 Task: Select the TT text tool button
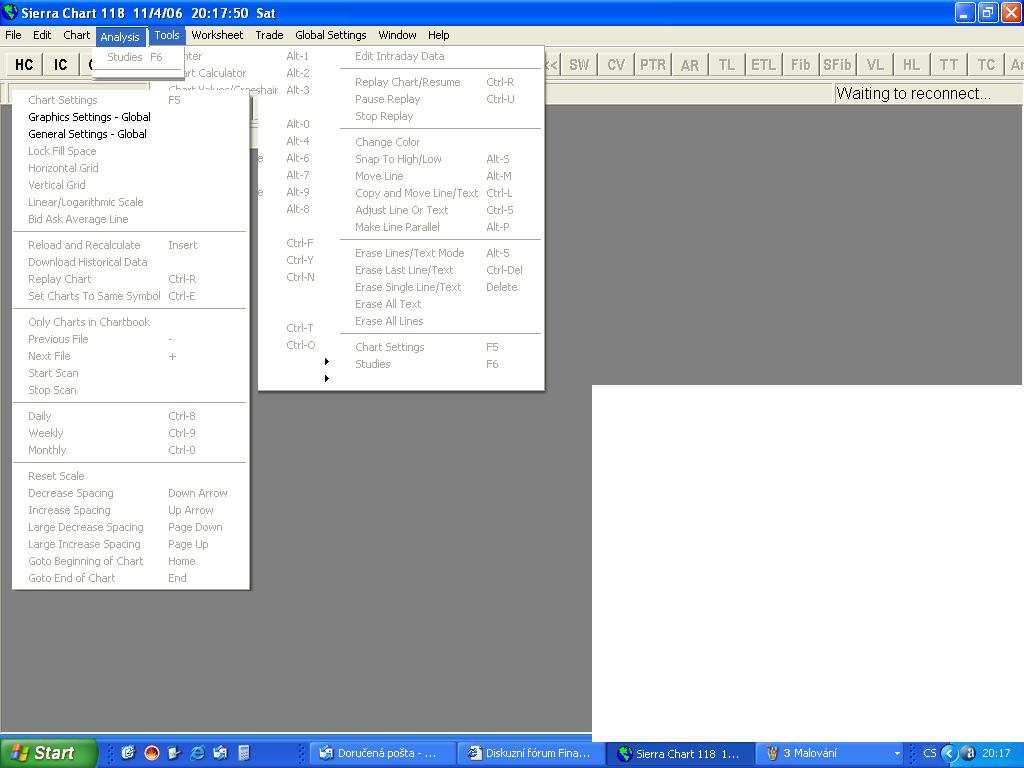click(948, 65)
